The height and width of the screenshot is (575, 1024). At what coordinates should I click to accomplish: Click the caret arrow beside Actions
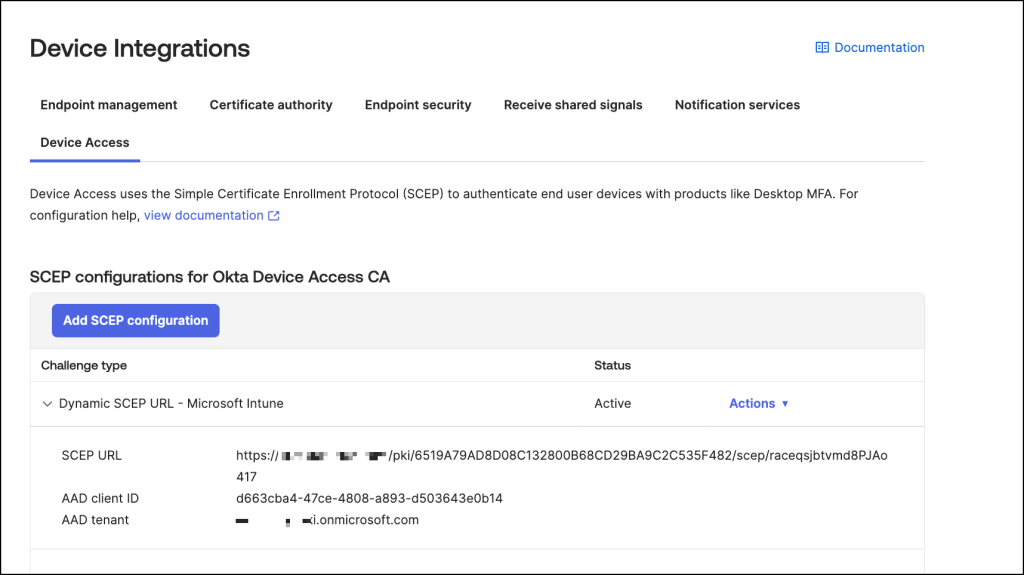pos(785,404)
